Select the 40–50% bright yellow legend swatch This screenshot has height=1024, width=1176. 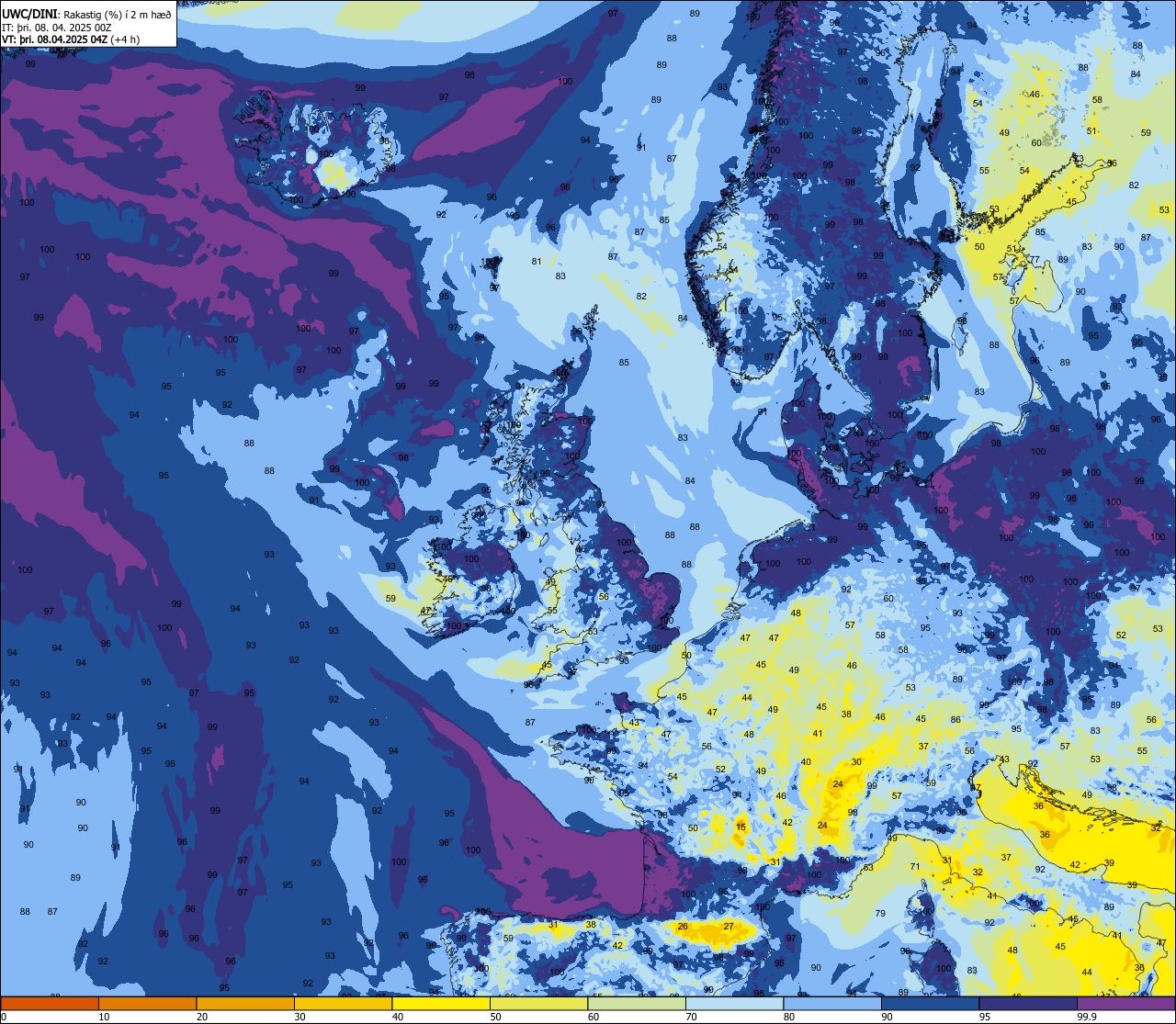click(x=441, y=1003)
